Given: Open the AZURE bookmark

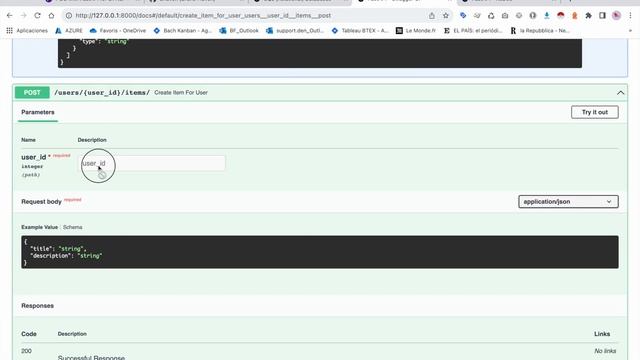Looking at the screenshot, I should tap(69, 31).
